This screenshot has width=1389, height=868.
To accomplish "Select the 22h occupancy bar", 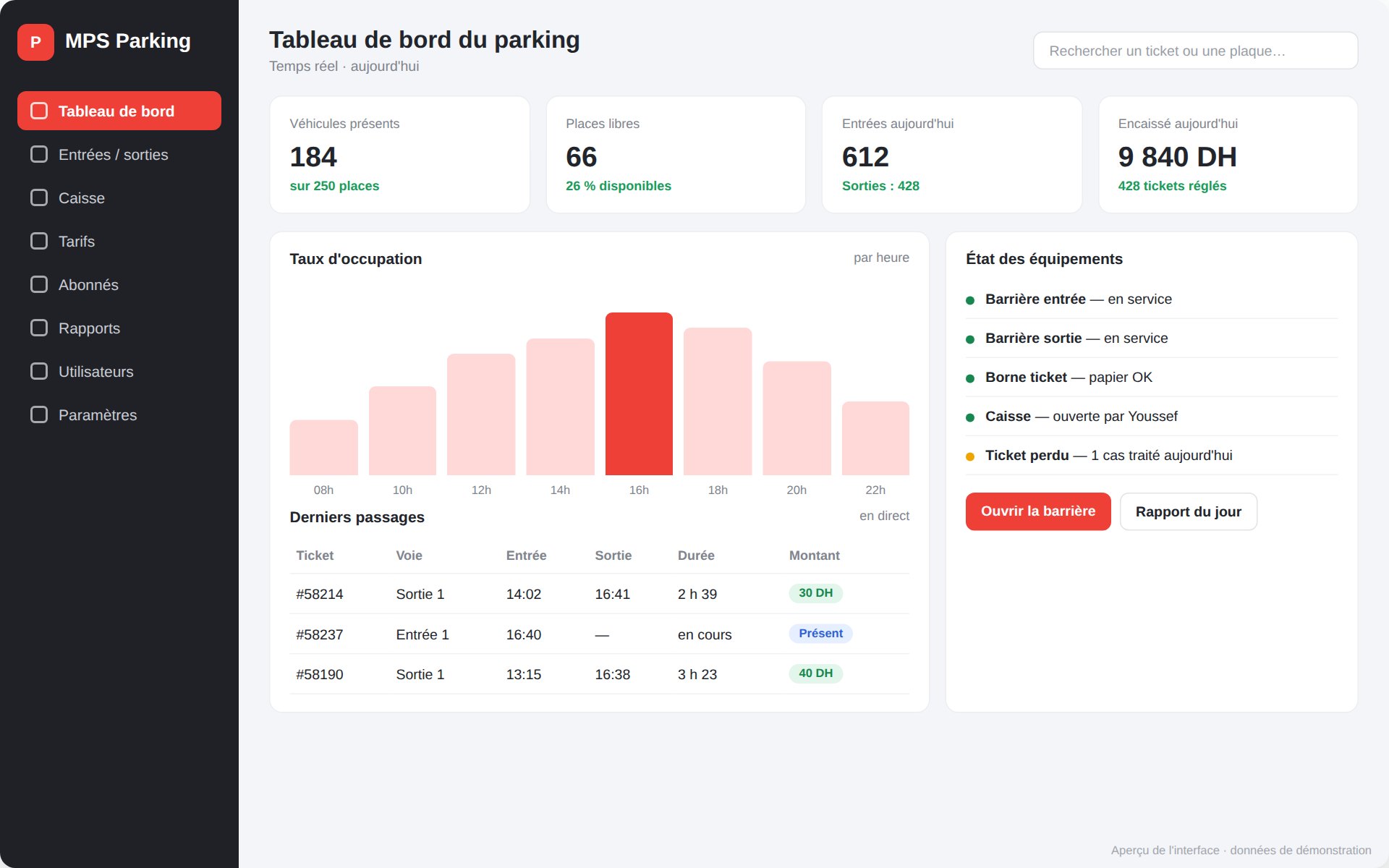I will 875,438.
